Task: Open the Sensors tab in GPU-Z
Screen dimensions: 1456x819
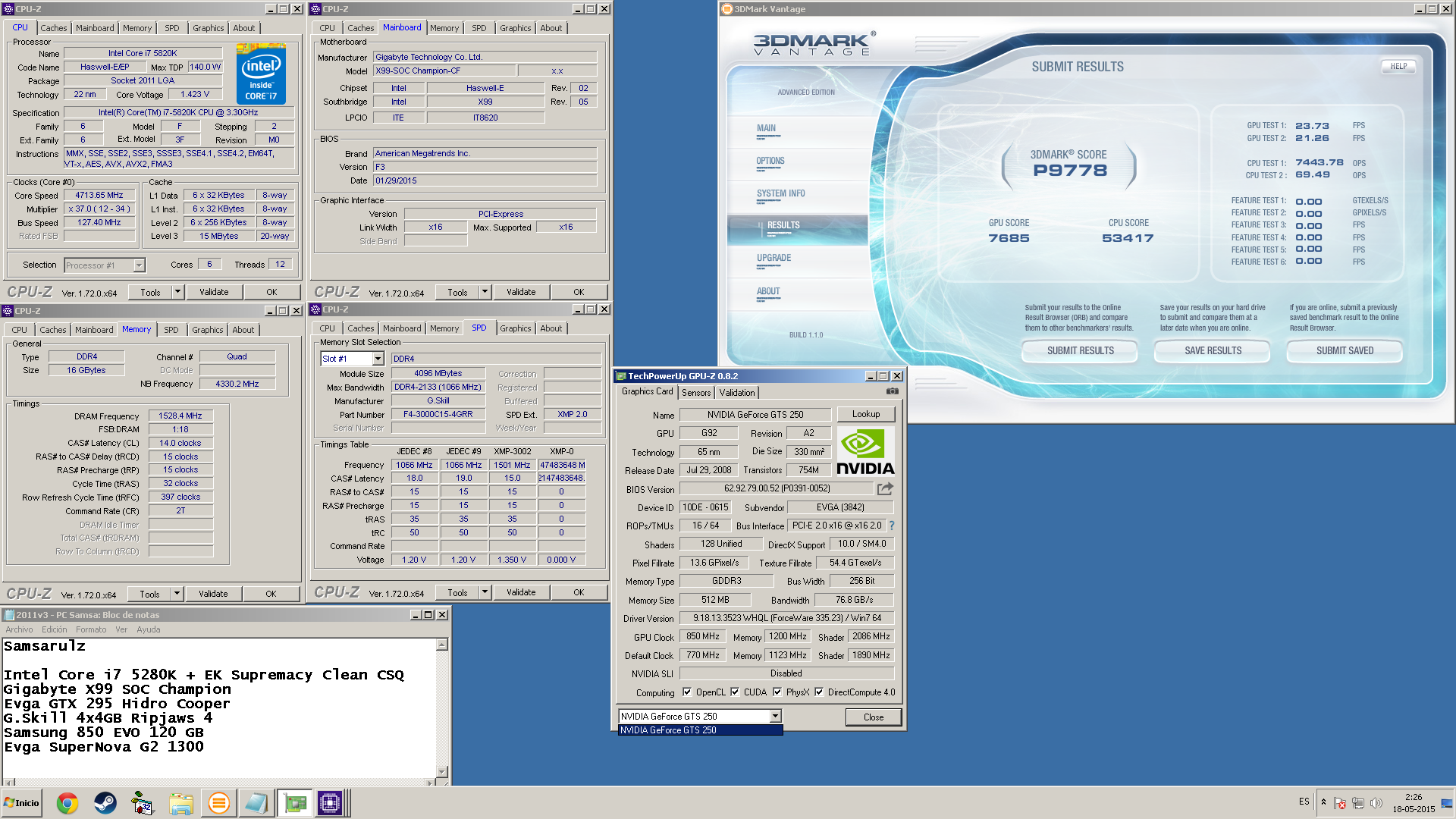Action: (696, 392)
